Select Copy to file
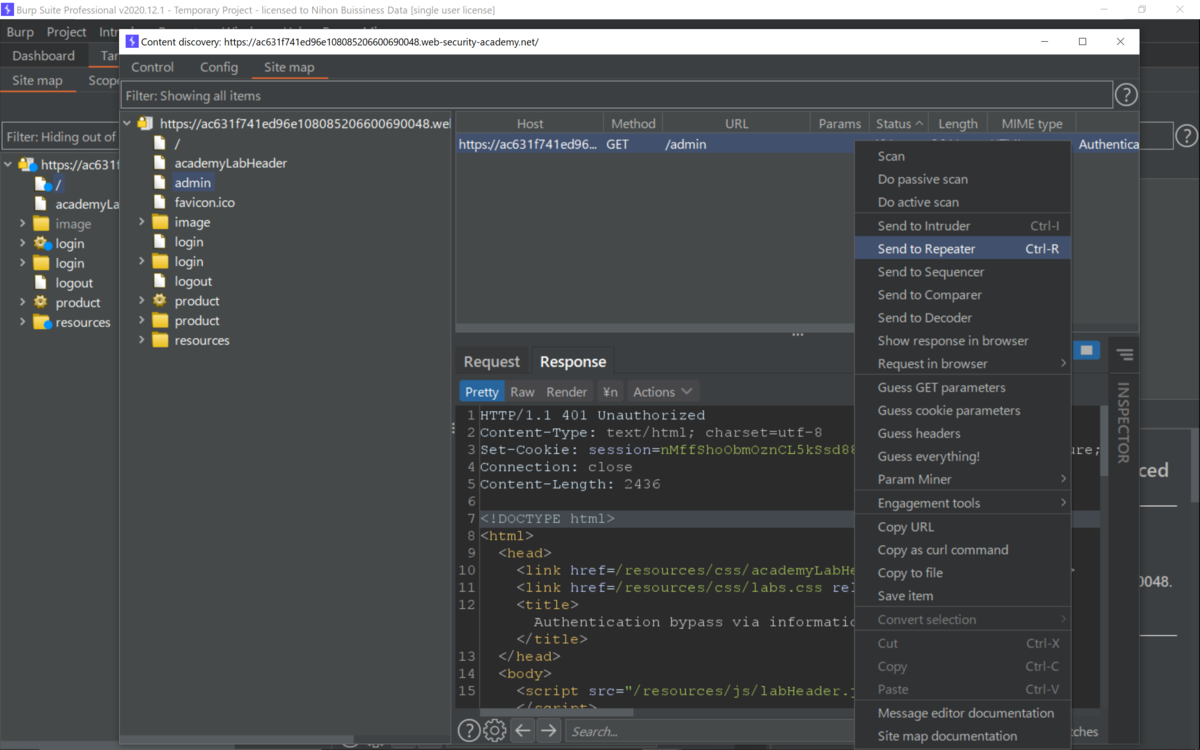 pos(962,573)
